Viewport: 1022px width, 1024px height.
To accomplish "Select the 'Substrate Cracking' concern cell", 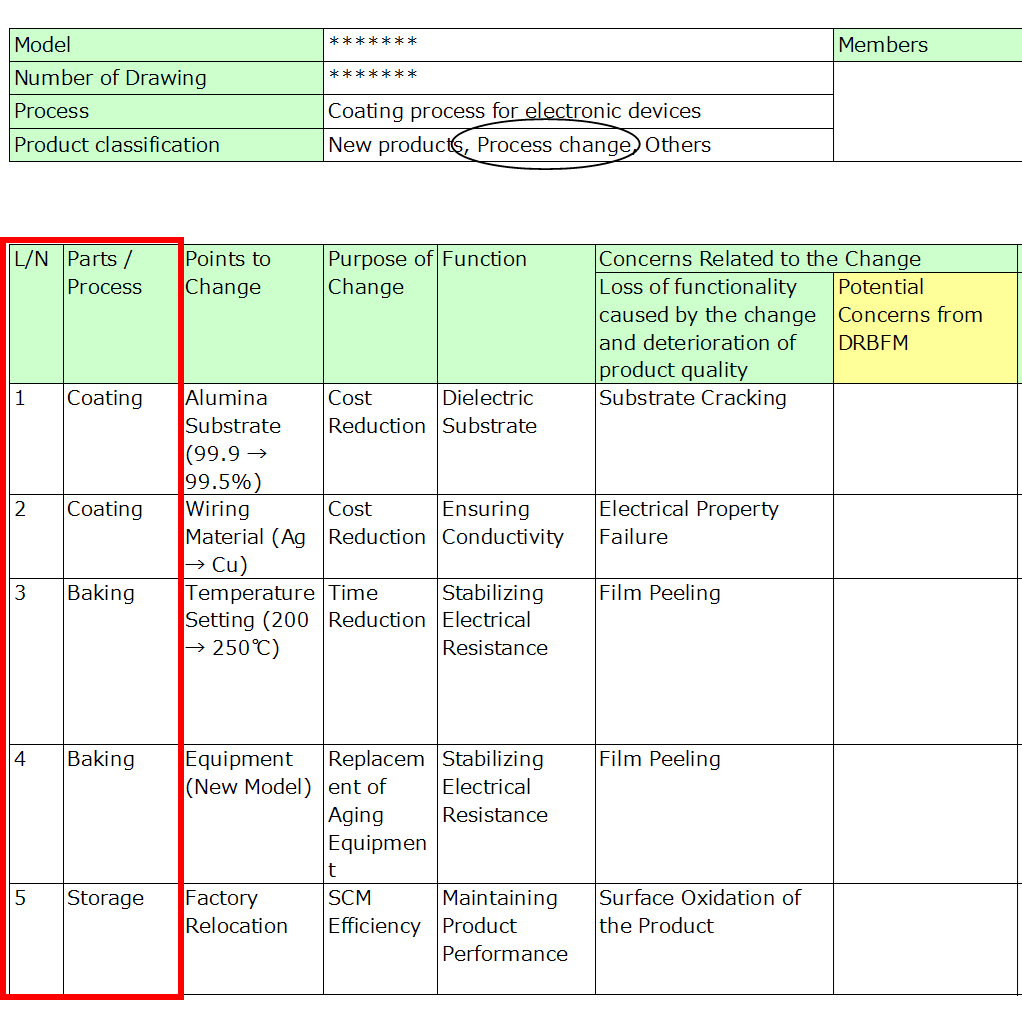I will 714,439.
